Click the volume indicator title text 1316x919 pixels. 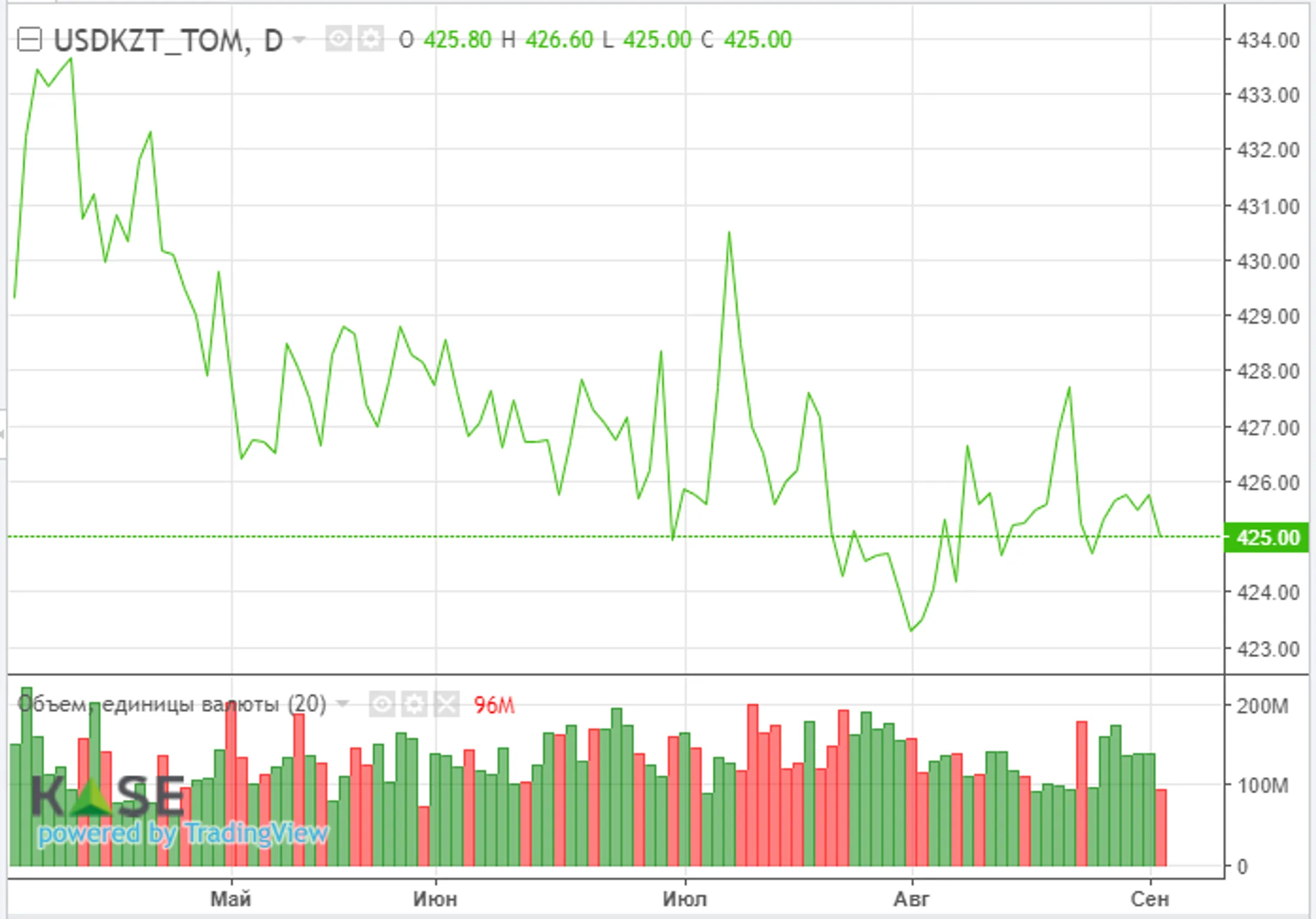tap(172, 704)
